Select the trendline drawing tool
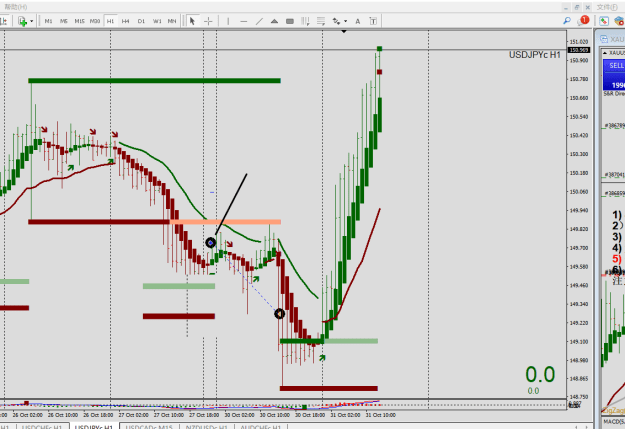Image resolution: width=625 pixels, height=429 pixels. pyautogui.click(x=259, y=21)
